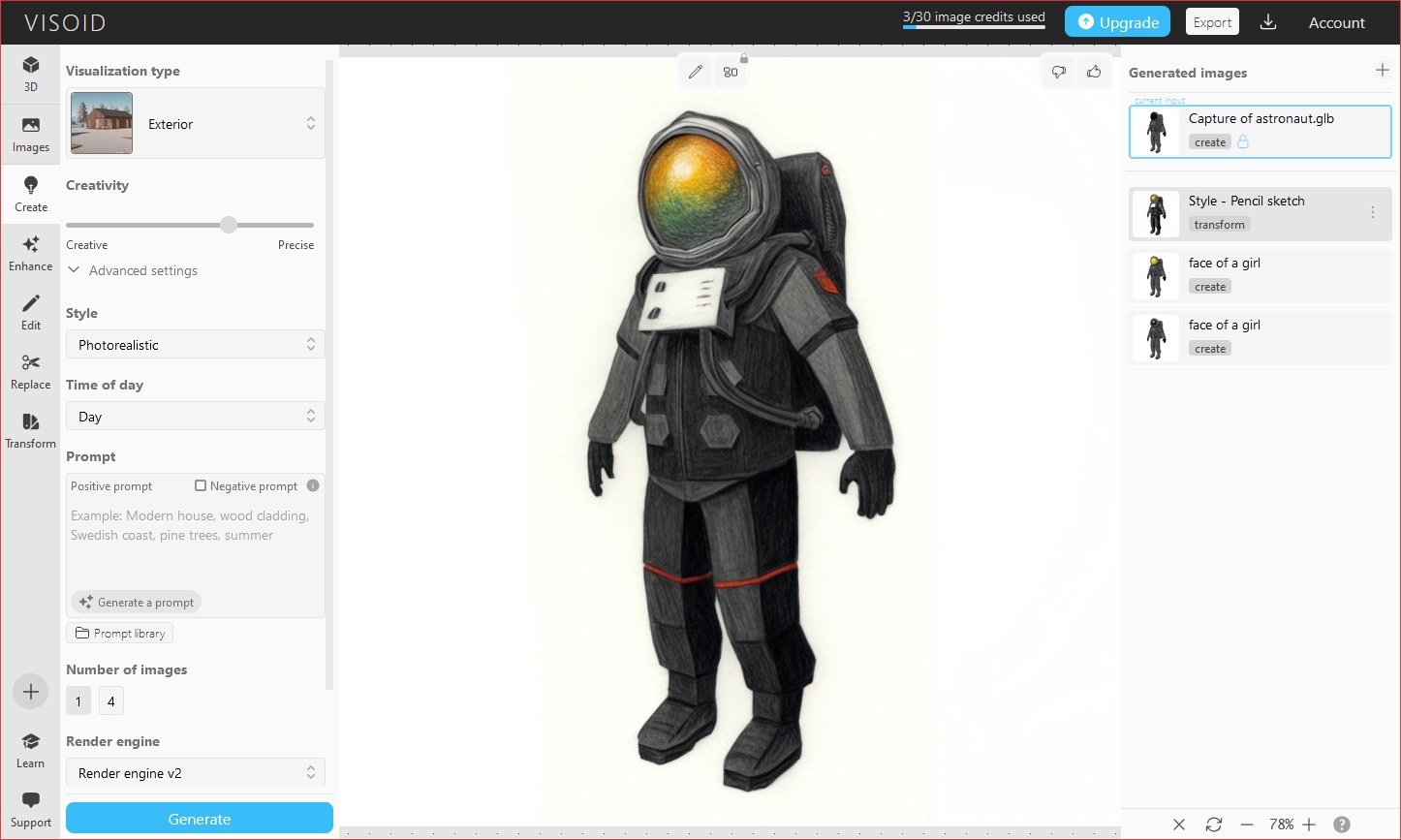
Task: Select 4 as number of images
Action: (x=111, y=701)
